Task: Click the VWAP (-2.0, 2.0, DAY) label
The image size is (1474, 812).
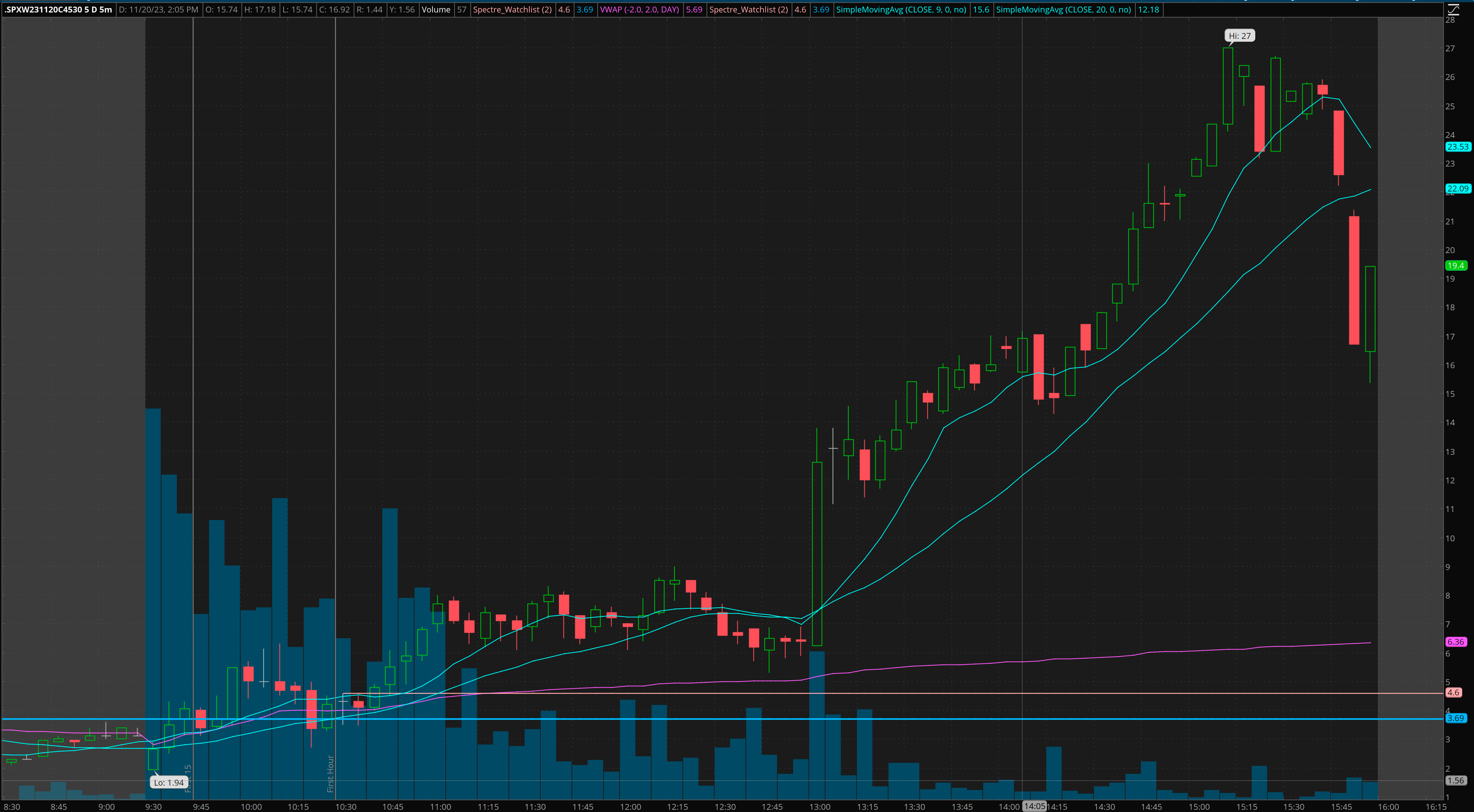Action: pyautogui.click(x=639, y=10)
